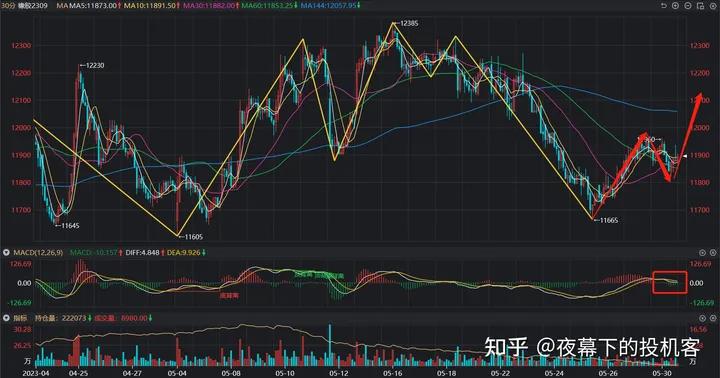Click the 05-04 date on time axis

click(x=177, y=373)
